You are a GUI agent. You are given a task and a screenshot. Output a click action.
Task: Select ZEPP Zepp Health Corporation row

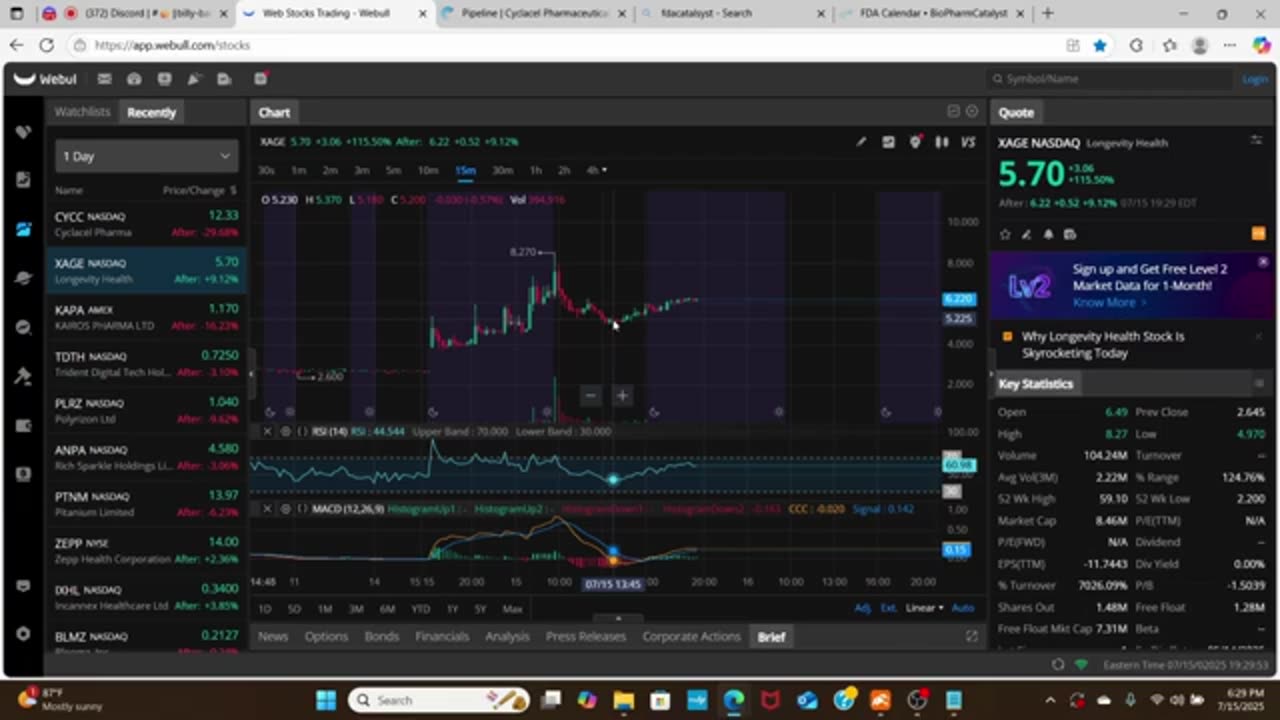(147, 551)
